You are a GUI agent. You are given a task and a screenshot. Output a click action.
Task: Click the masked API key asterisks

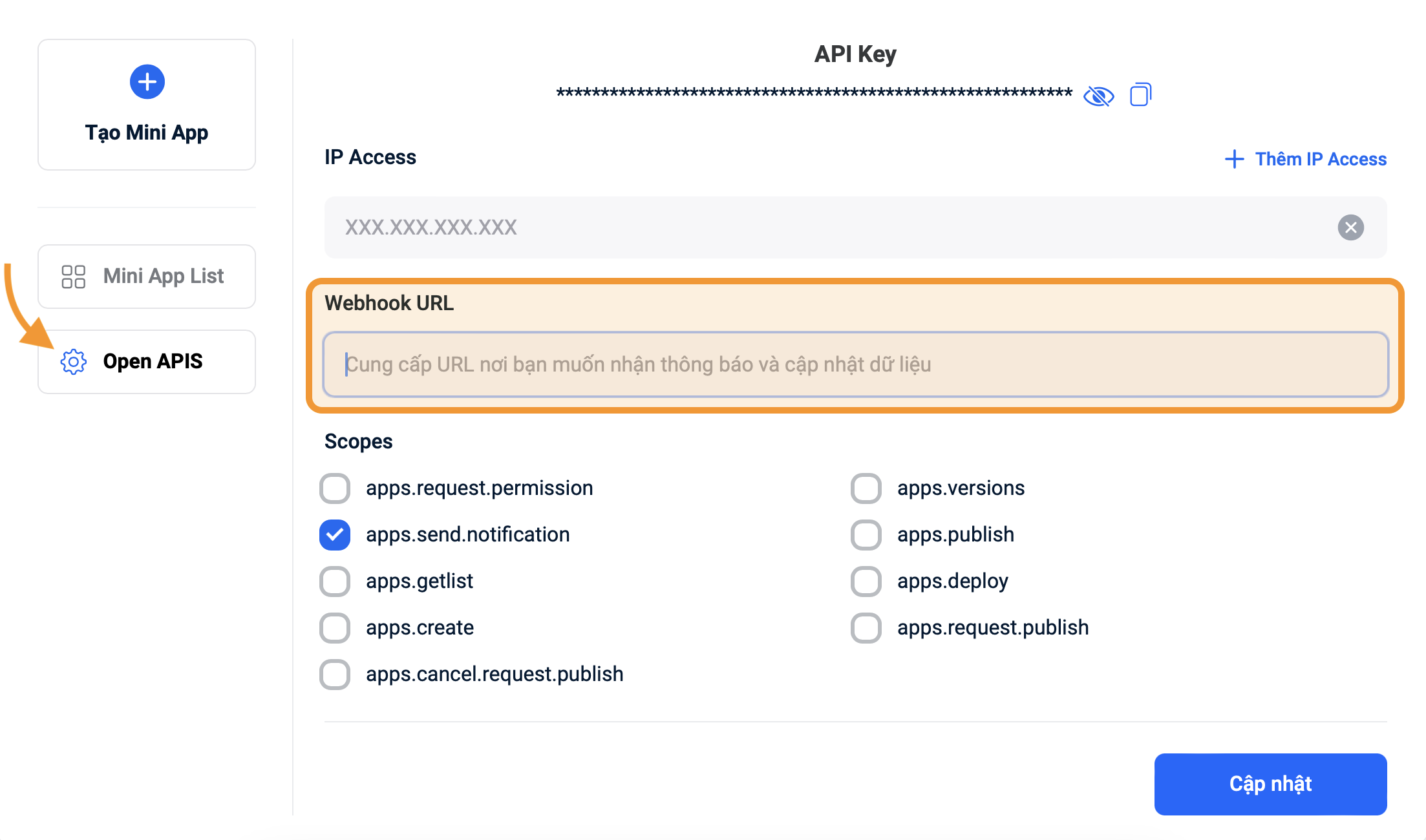coord(814,94)
